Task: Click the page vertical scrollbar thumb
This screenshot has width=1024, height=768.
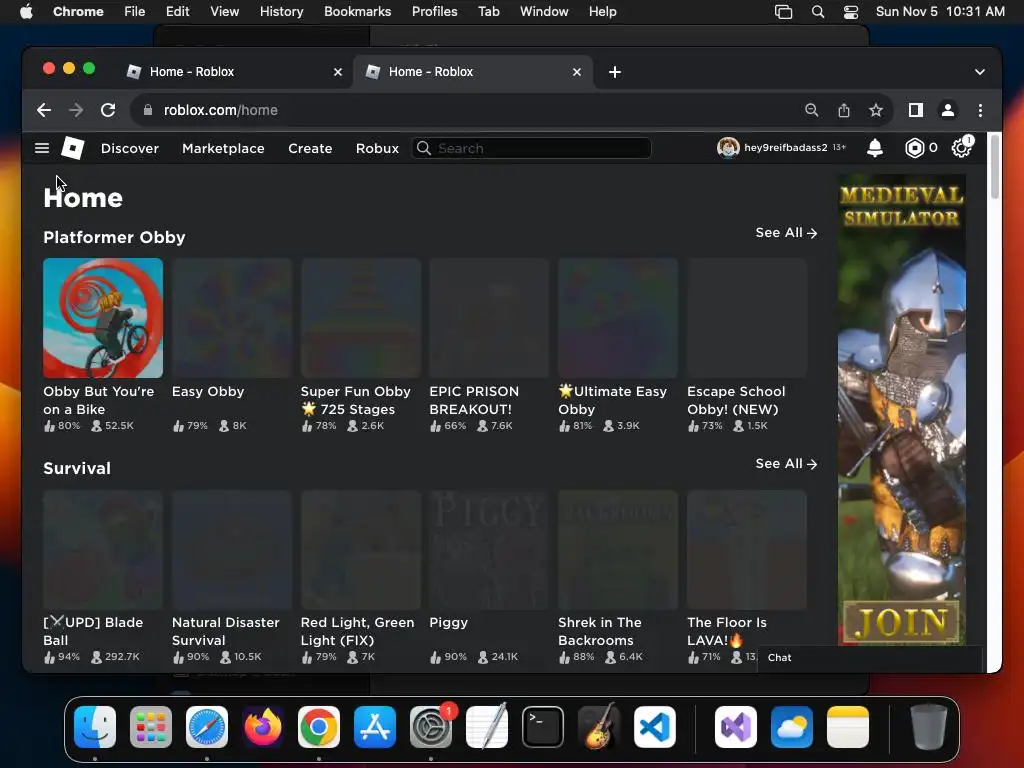Action: click(995, 167)
